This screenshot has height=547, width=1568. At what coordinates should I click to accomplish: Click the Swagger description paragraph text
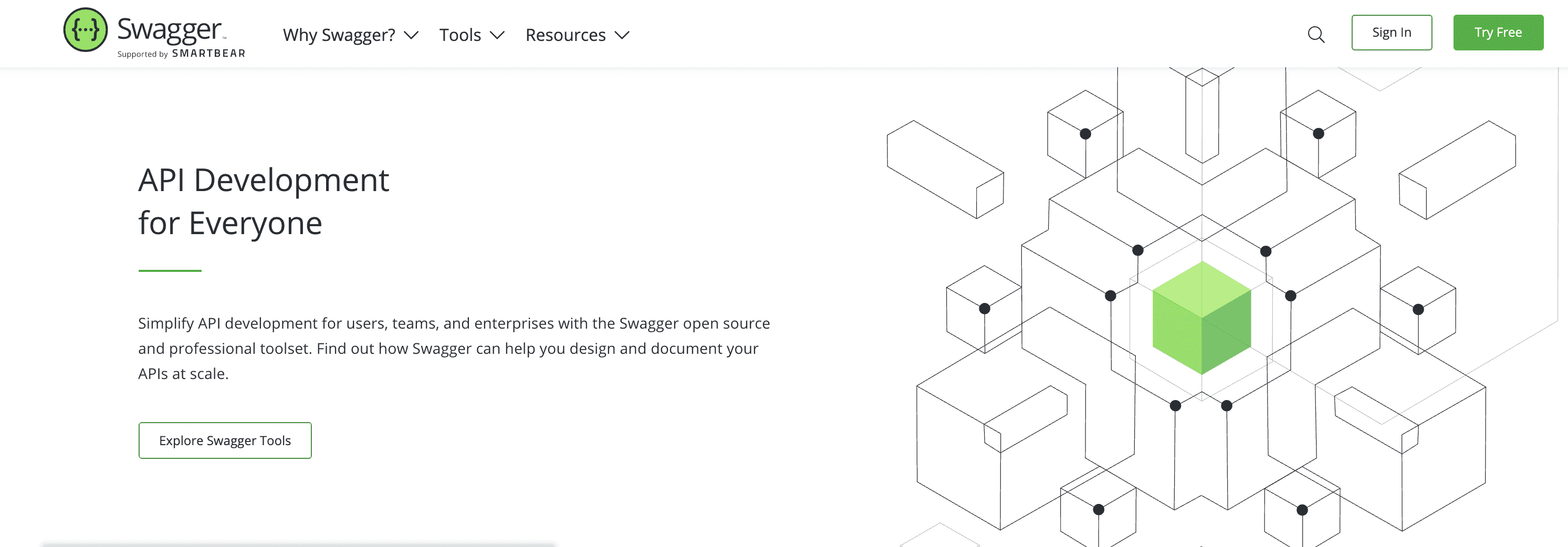pyautogui.click(x=454, y=348)
